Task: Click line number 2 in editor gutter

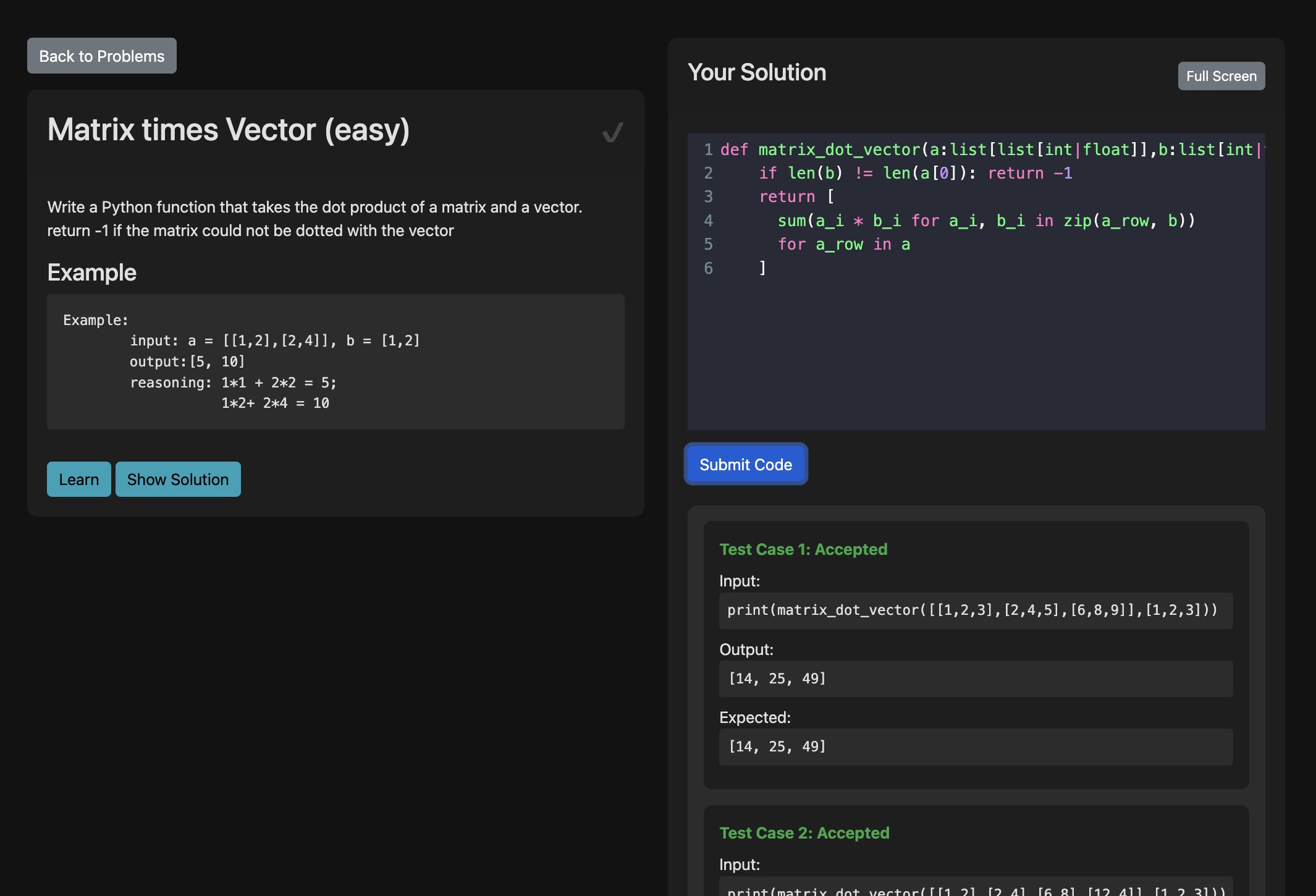Action: pos(708,173)
